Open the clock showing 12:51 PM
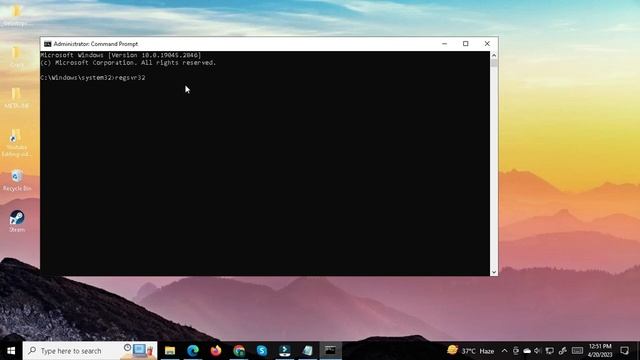The height and width of the screenshot is (360, 640). [600, 351]
